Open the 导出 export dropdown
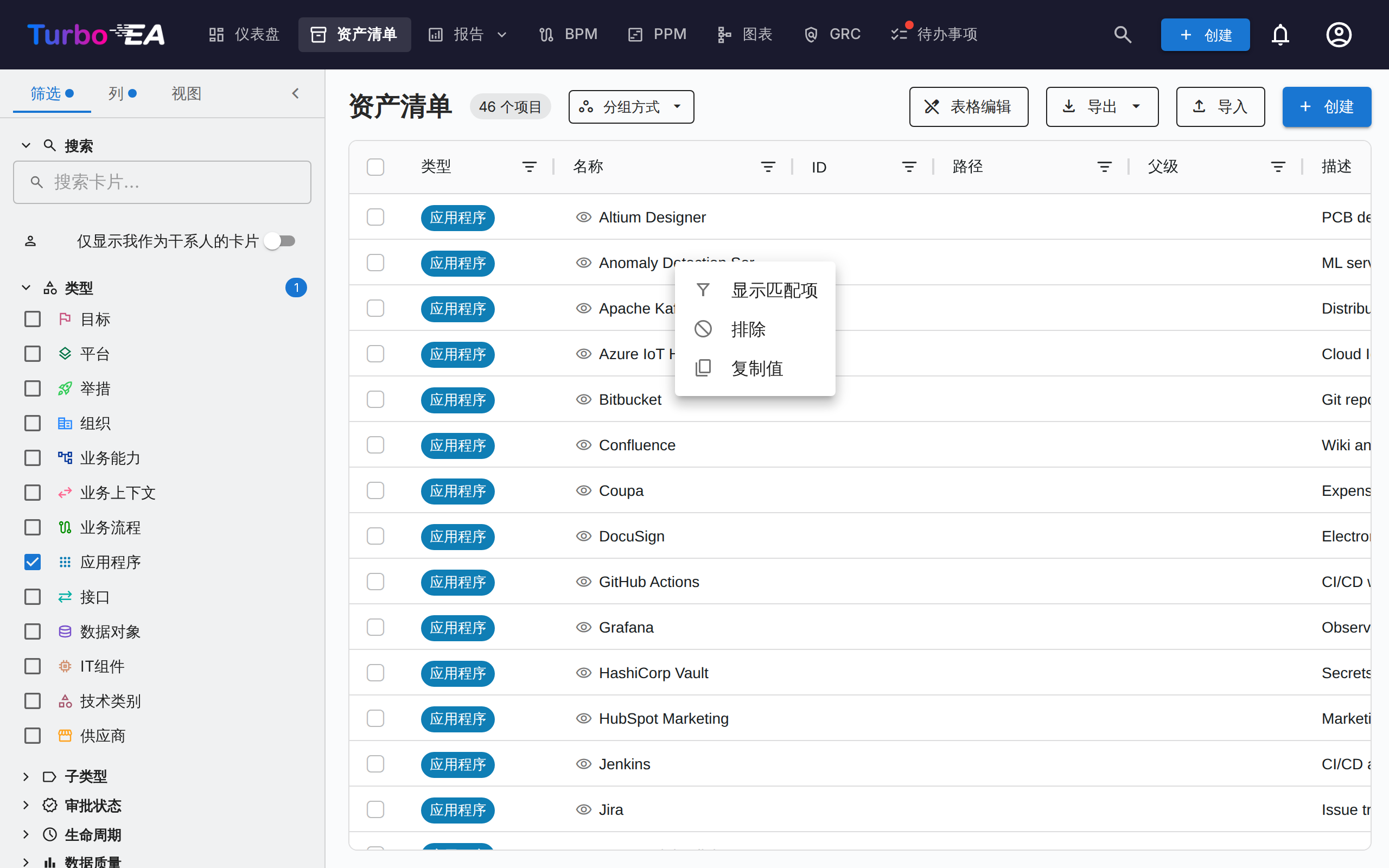The height and width of the screenshot is (868, 1389). pyautogui.click(x=1102, y=107)
